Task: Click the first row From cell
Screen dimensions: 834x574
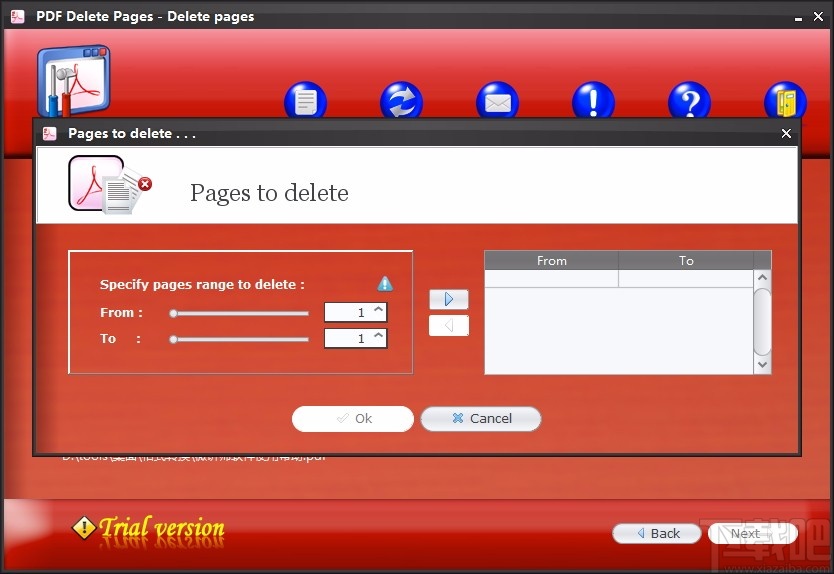Action: [552, 279]
